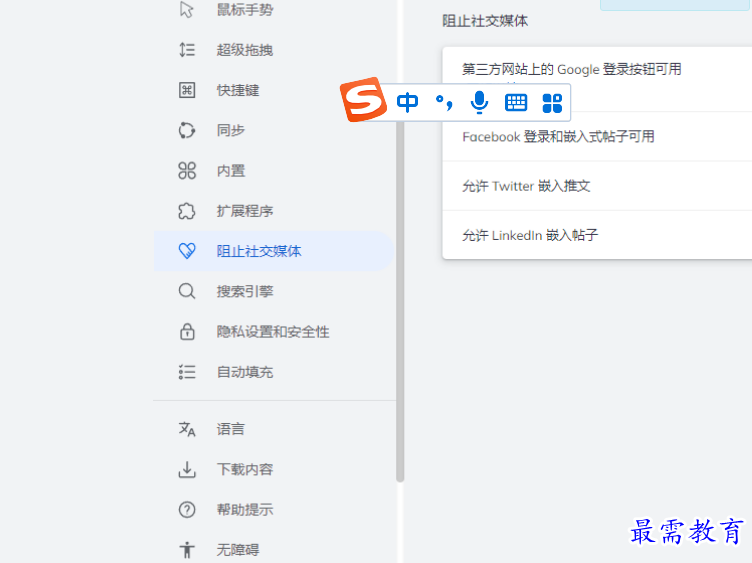The width and height of the screenshot is (752, 563).
Task: Start Sogou voice input microphone
Action: pyautogui.click(x=479, y=103)
